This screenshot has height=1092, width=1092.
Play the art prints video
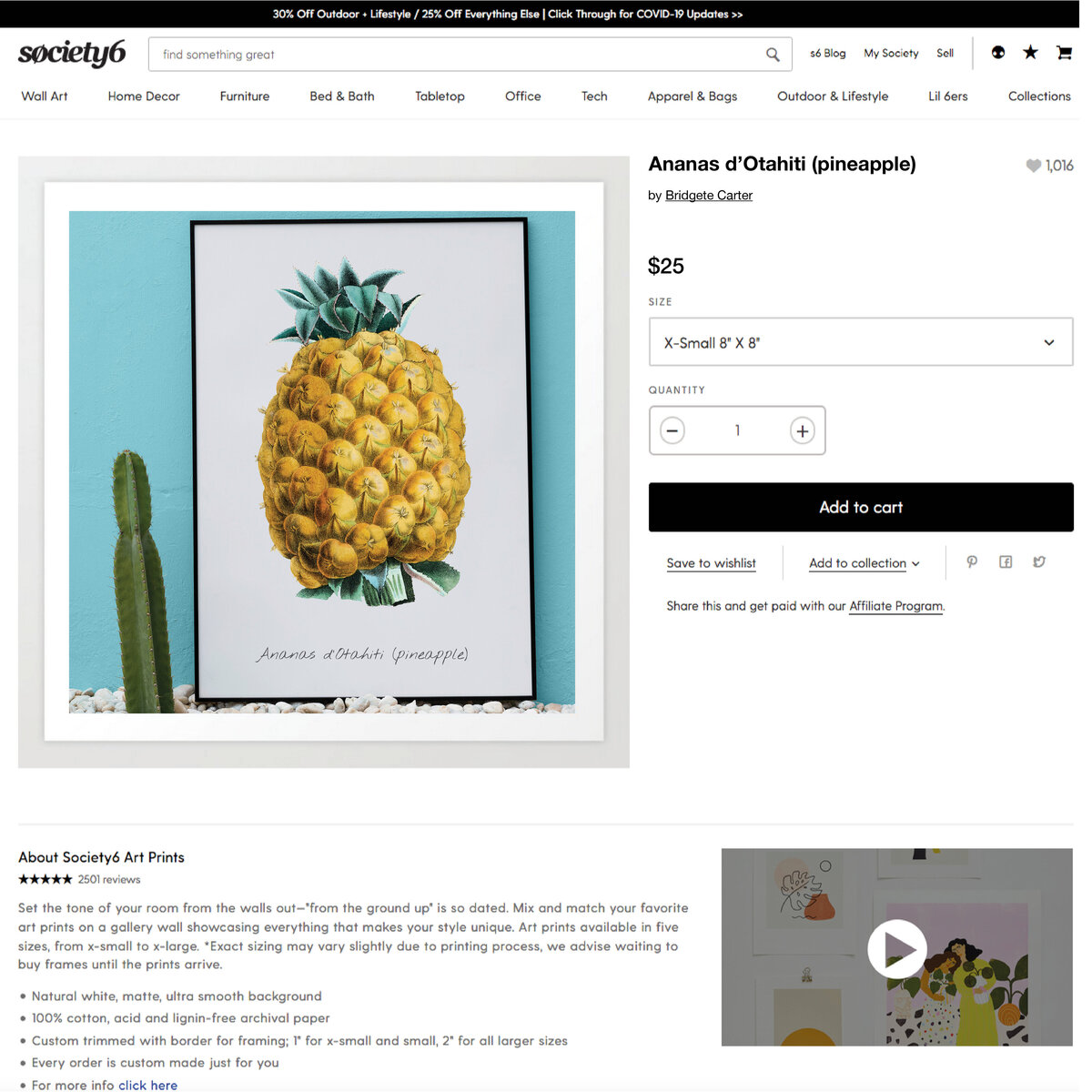[896, 948]
